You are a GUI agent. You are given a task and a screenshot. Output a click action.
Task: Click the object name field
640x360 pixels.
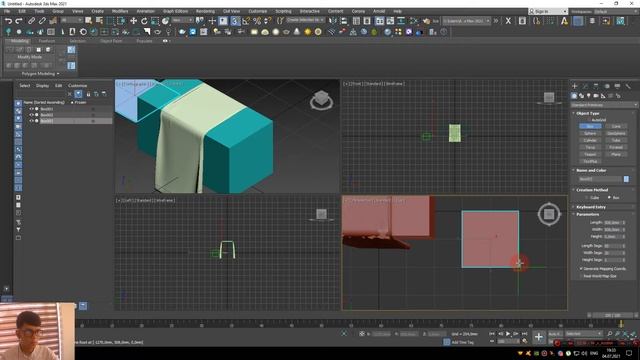point(600,179)
